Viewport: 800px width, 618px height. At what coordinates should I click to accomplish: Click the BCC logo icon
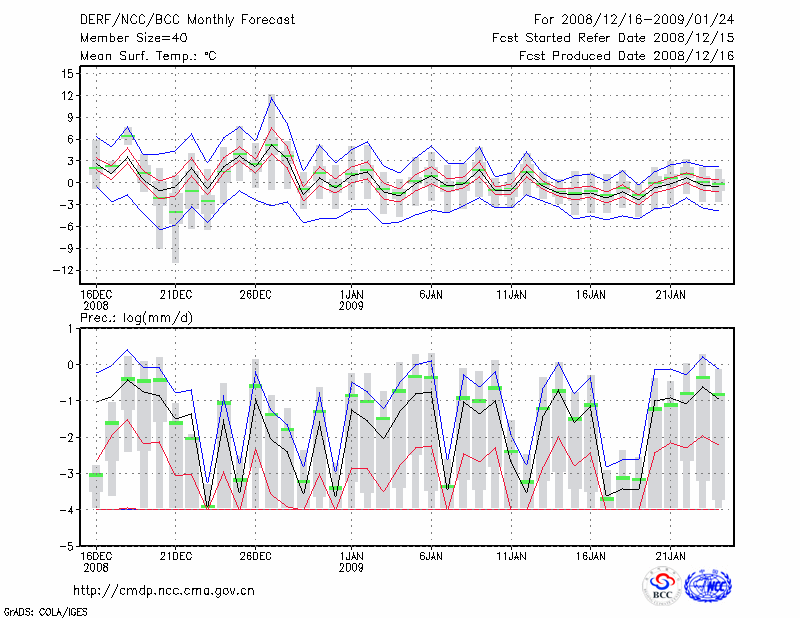point(662,586)
